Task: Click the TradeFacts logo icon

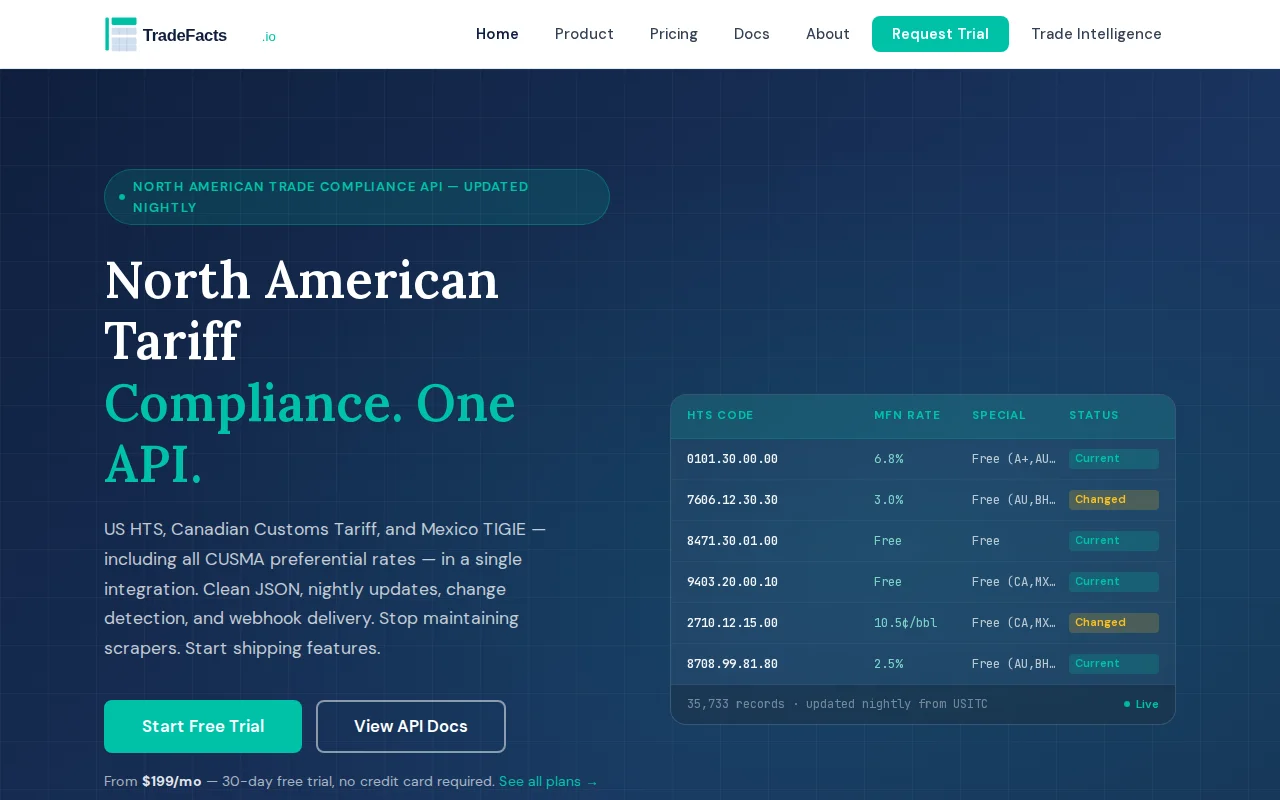Action: (x=121, y=34)
